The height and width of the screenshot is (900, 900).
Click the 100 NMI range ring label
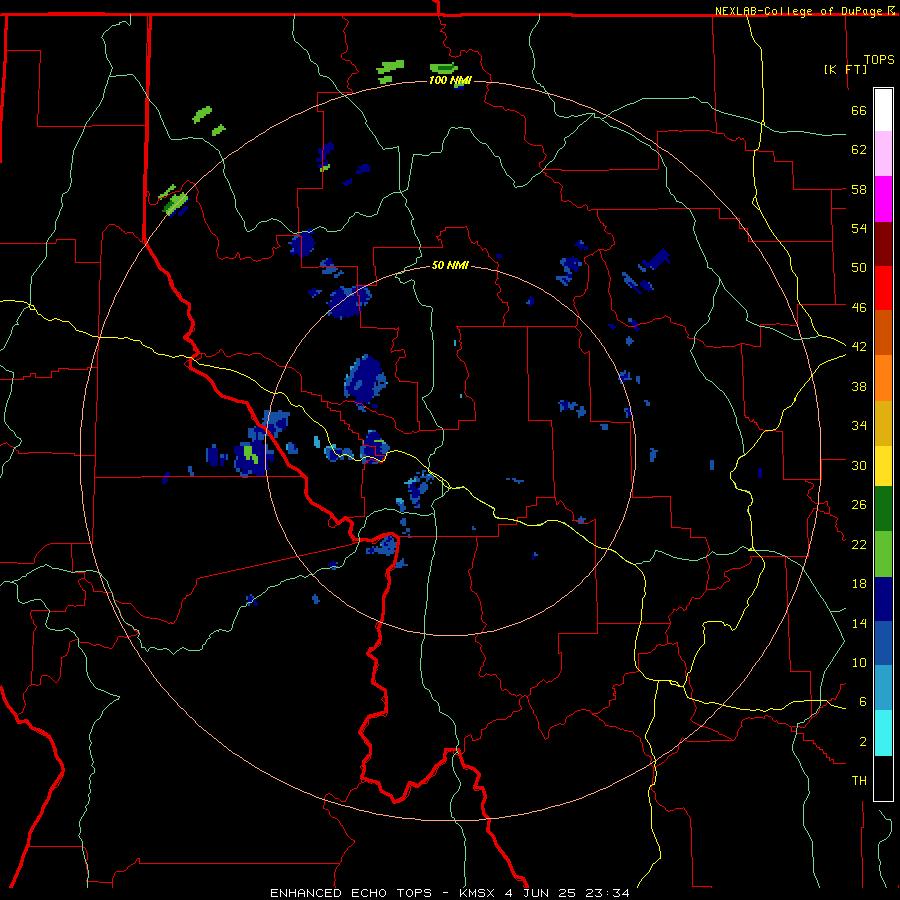(450, 80)
